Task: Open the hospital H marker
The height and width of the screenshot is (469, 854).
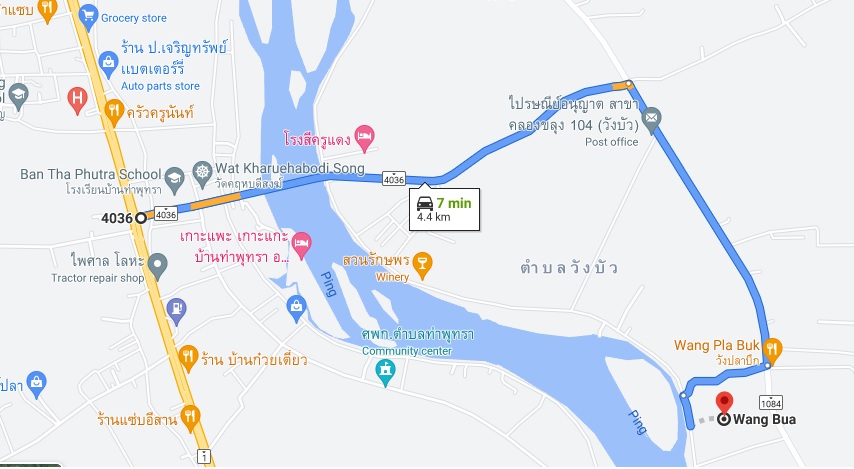Action: click(x=77, y=100)
